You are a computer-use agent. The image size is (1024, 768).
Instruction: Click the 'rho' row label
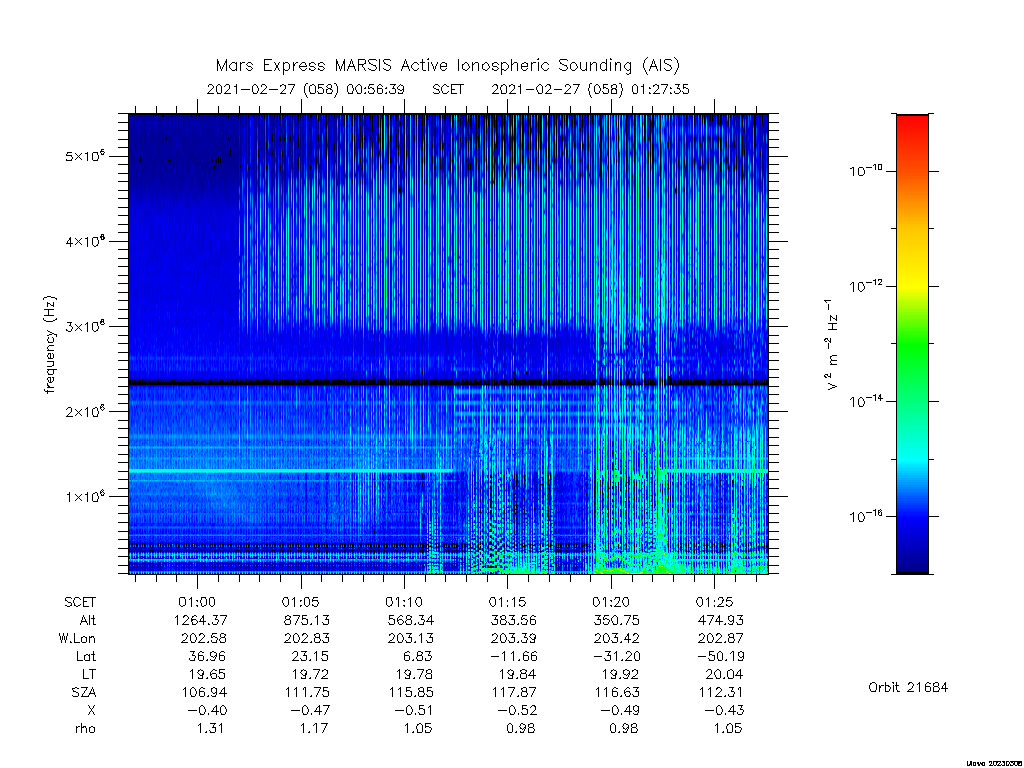pos(85,728)
